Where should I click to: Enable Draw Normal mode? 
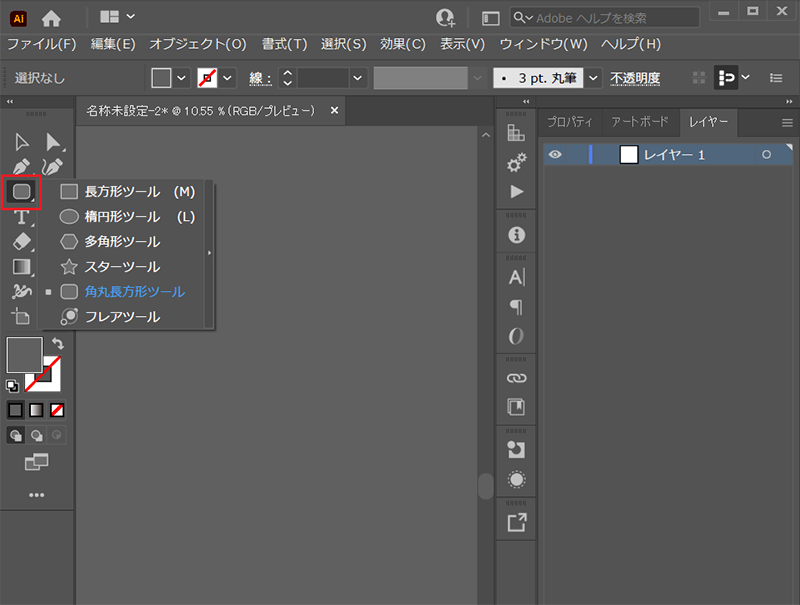(x=15, y=435)
